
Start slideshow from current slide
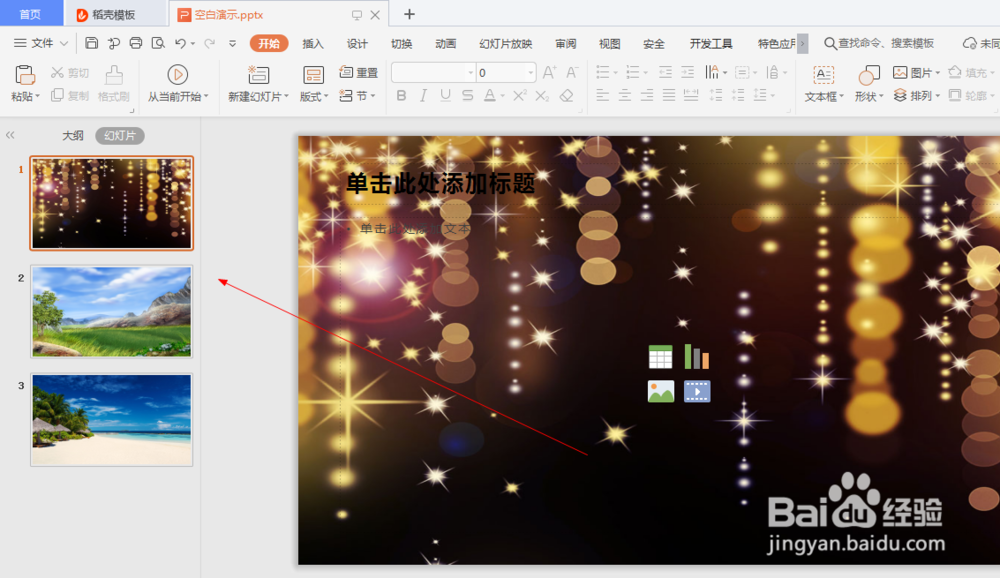point(177,75)
